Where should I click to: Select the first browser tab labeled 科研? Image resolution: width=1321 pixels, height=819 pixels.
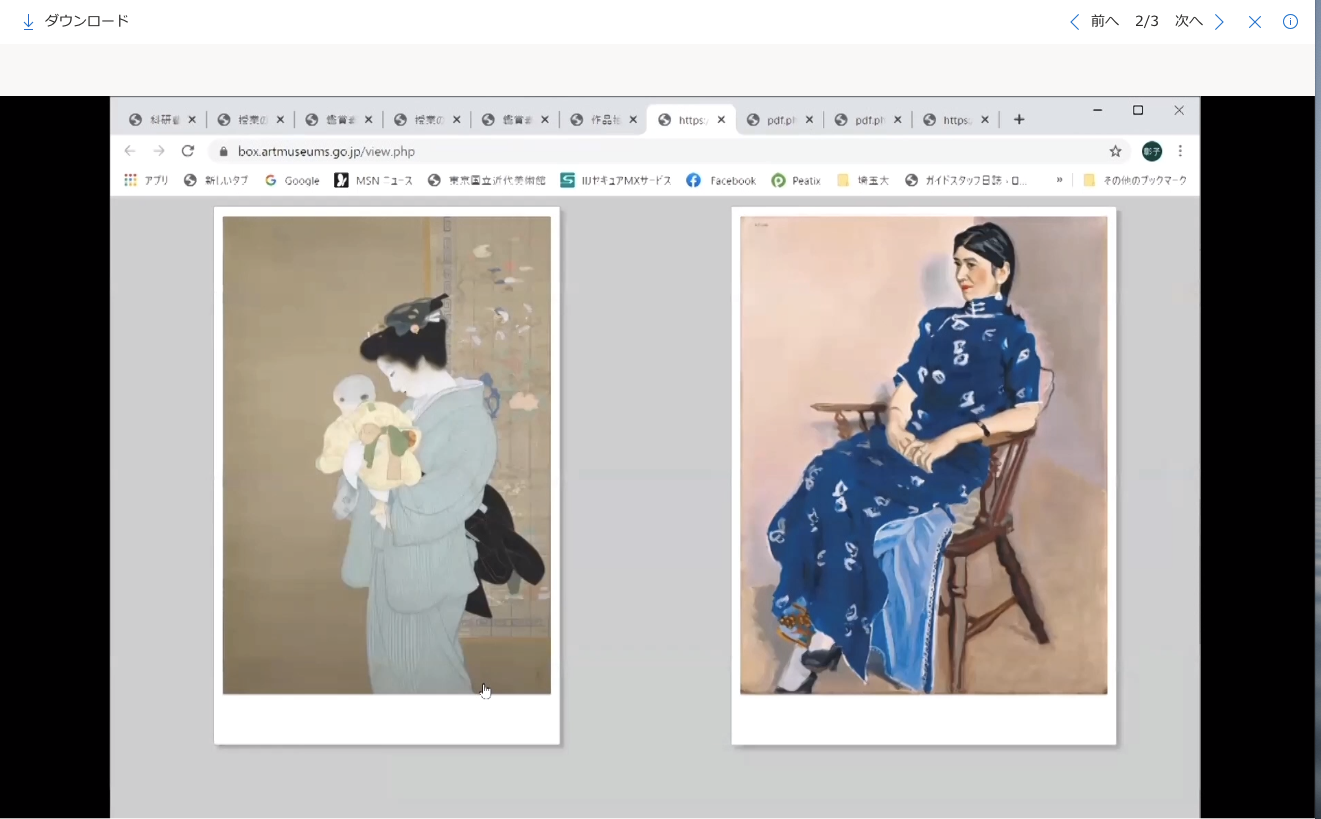[x=162, y=120]
